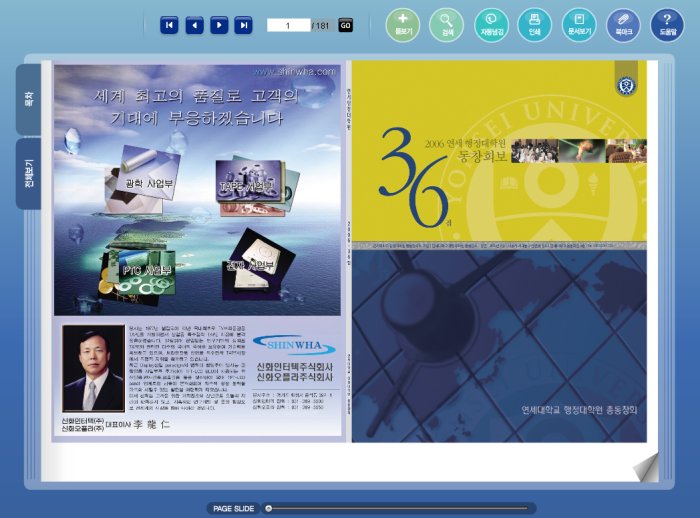700x518 pixels.
Task: Click the Yonsei emblem on cover ribbon
Action: (x=626, y=85)
